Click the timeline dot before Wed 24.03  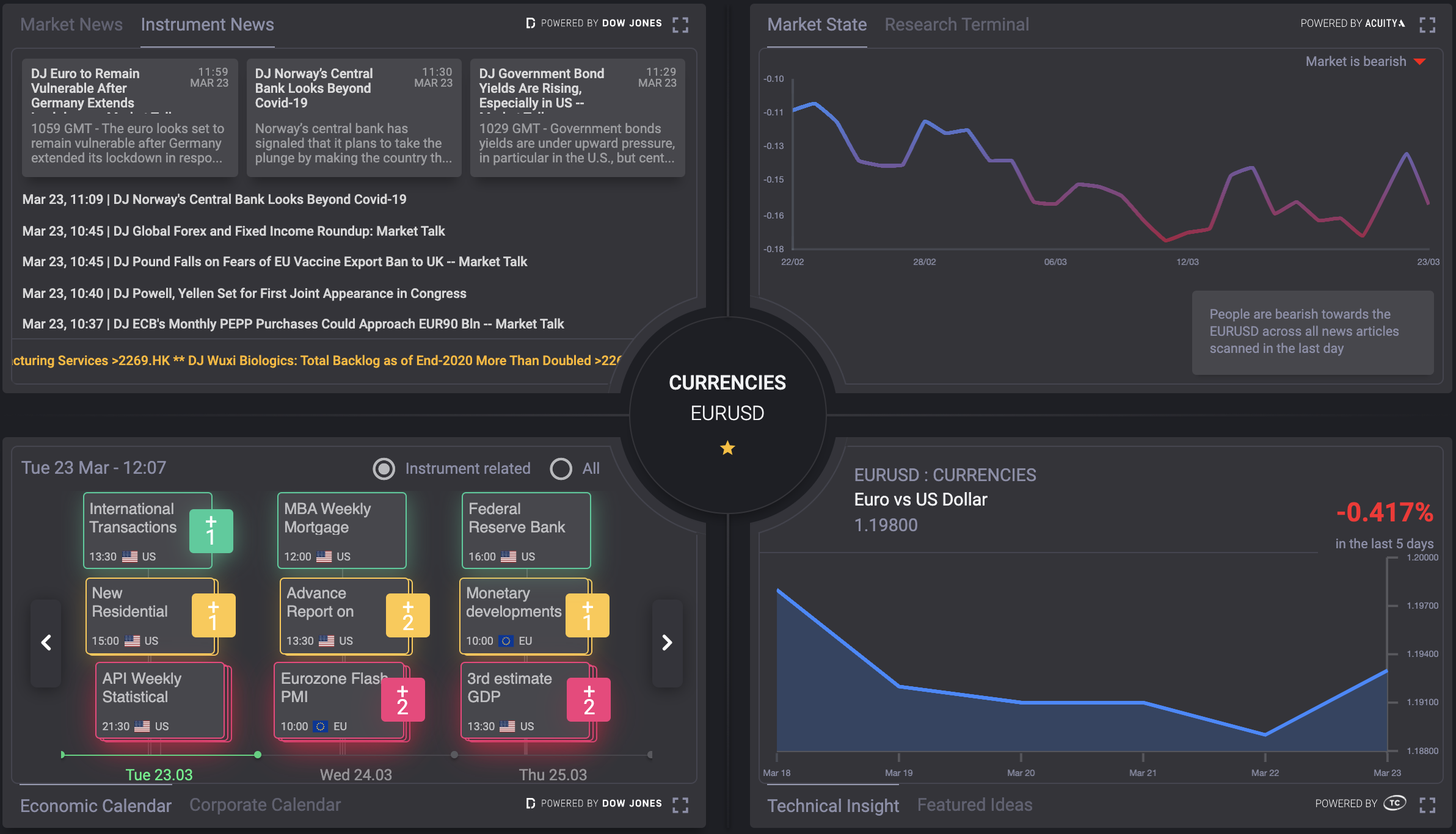point(454,755)
